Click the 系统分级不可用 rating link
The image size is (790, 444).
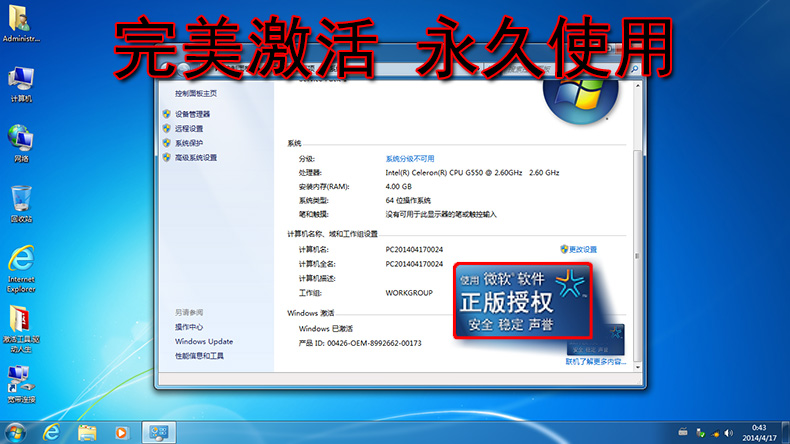(x=410, y=158)
